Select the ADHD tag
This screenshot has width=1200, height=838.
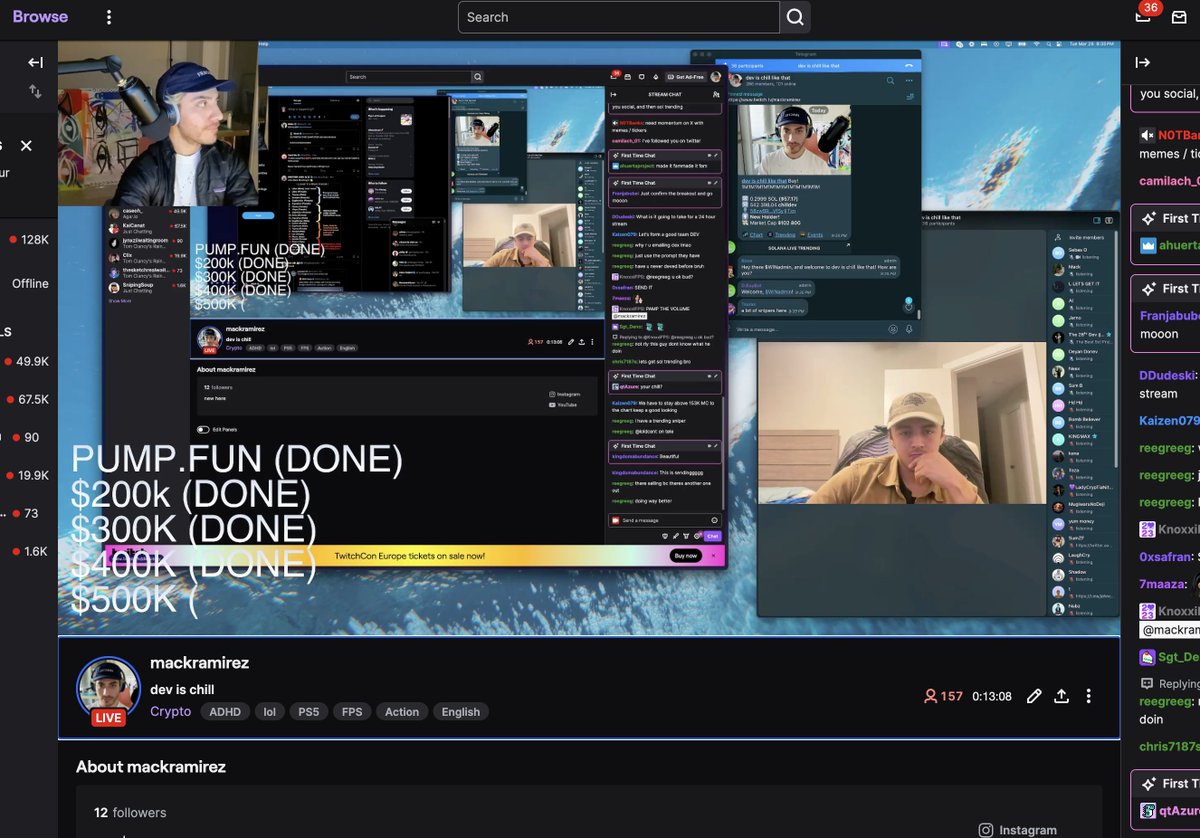pos(225,712)
